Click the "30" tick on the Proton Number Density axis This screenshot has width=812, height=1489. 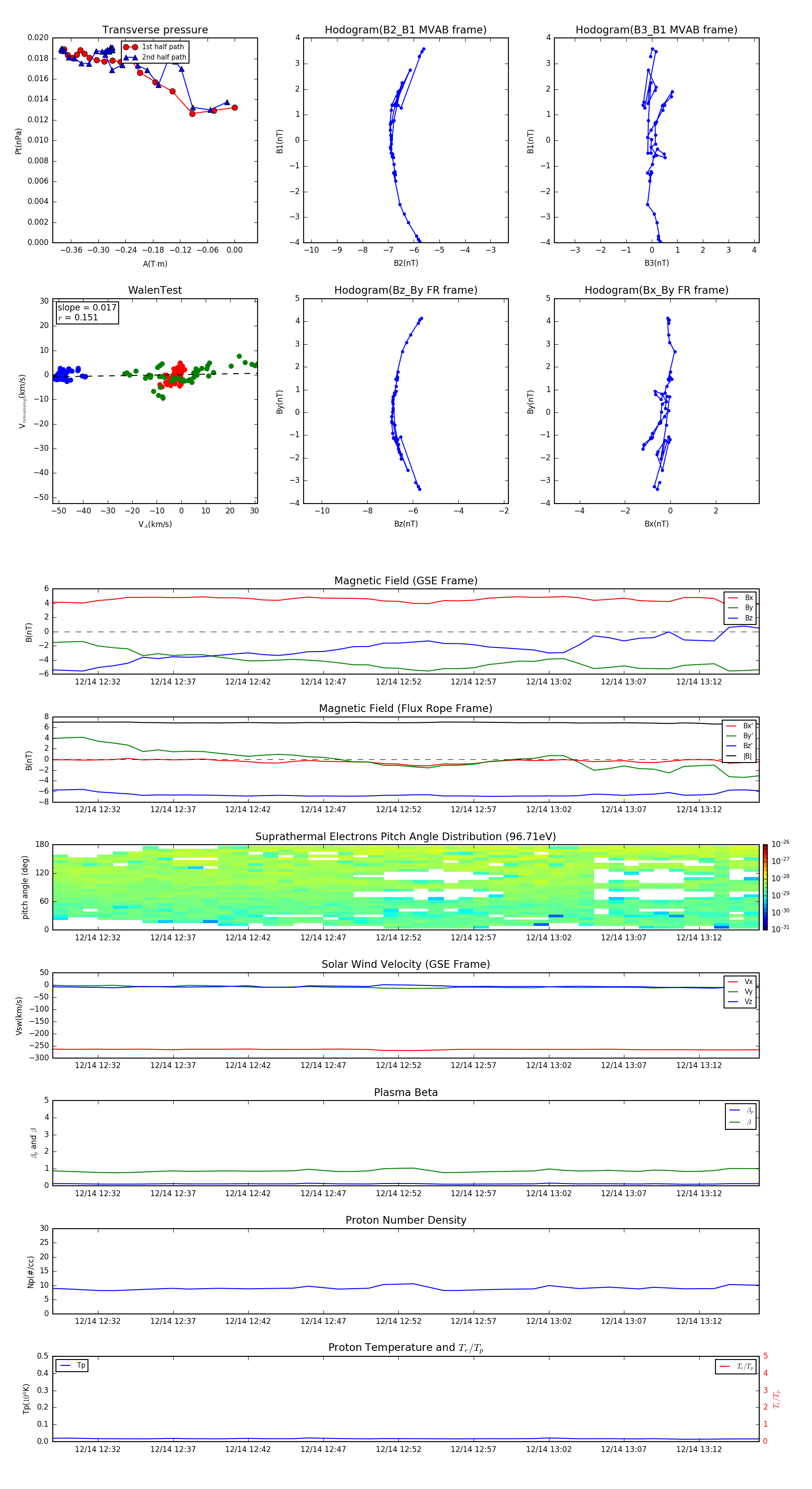[44, 1228]
